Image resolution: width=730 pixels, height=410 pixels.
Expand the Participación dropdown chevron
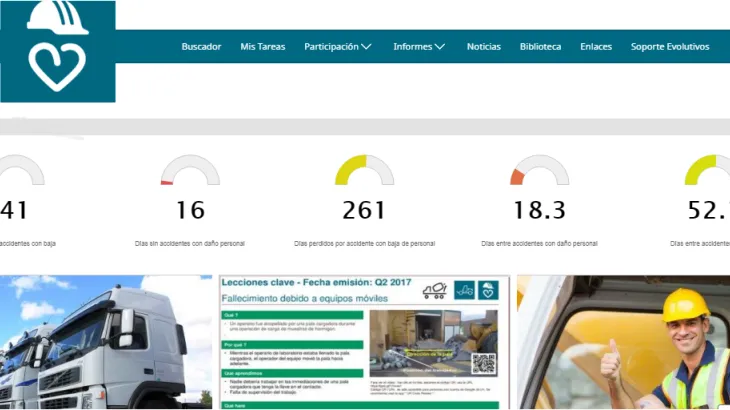click(366, 47)
